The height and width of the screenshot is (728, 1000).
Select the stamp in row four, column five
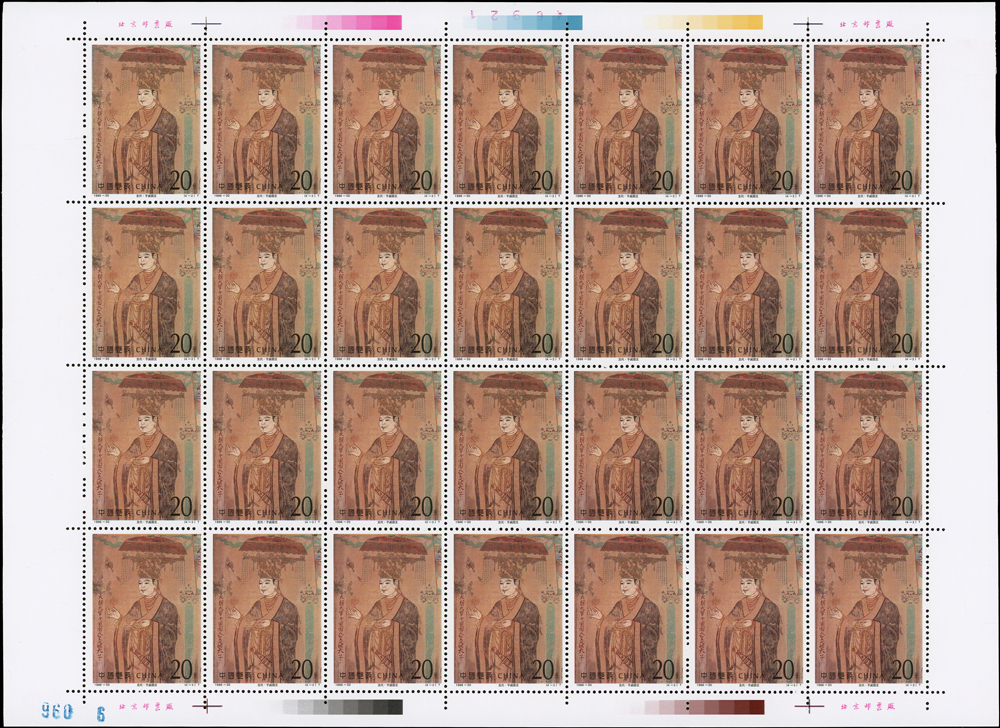point(628,610)
